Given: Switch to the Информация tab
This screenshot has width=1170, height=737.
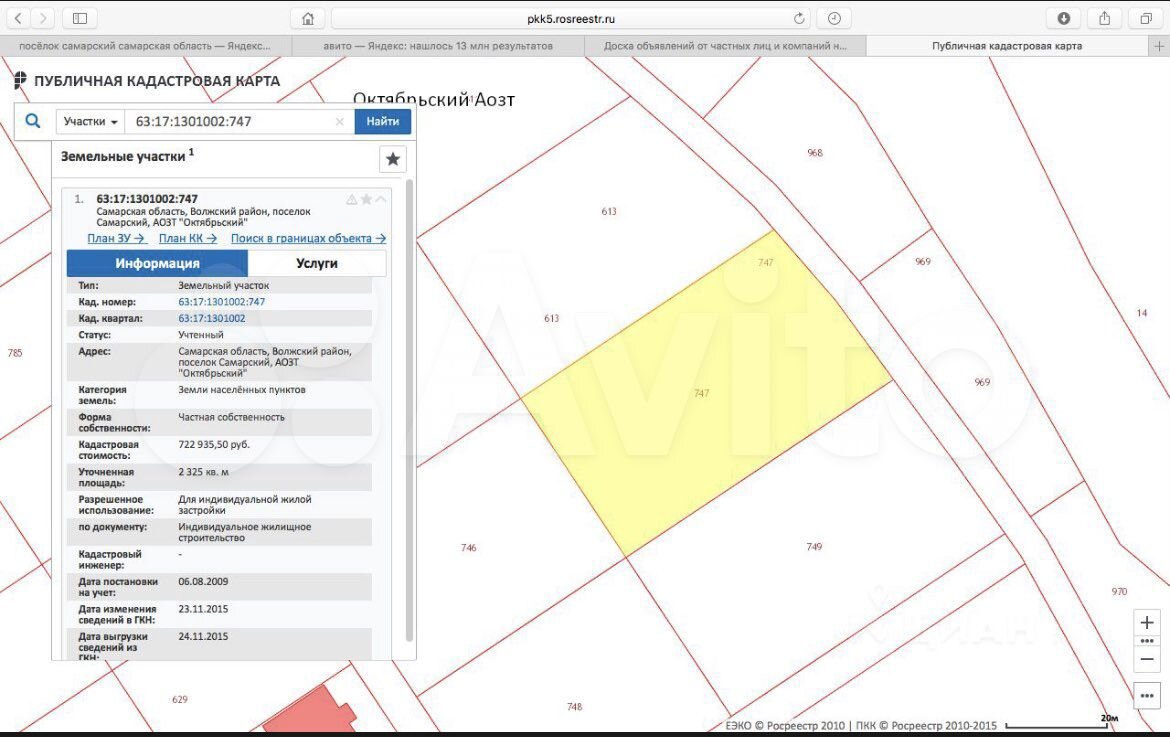Looking at the screenshot, I should point(157,263).
